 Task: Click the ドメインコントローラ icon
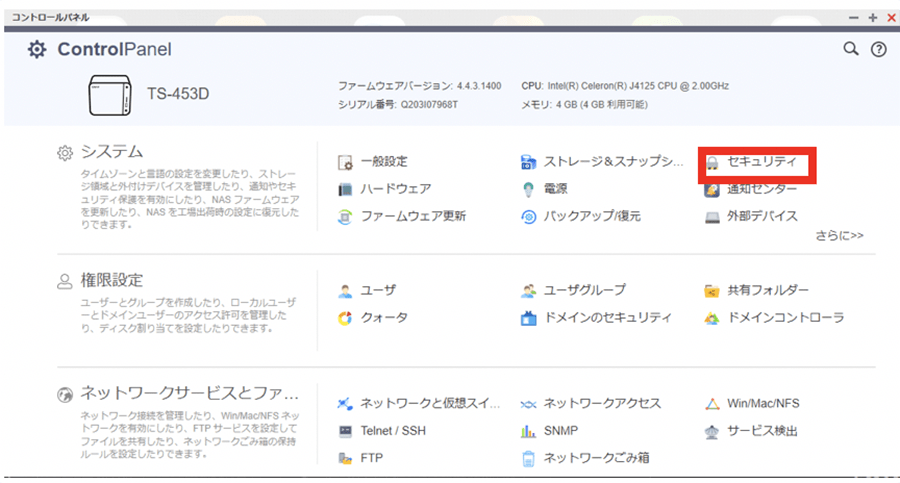712,318
